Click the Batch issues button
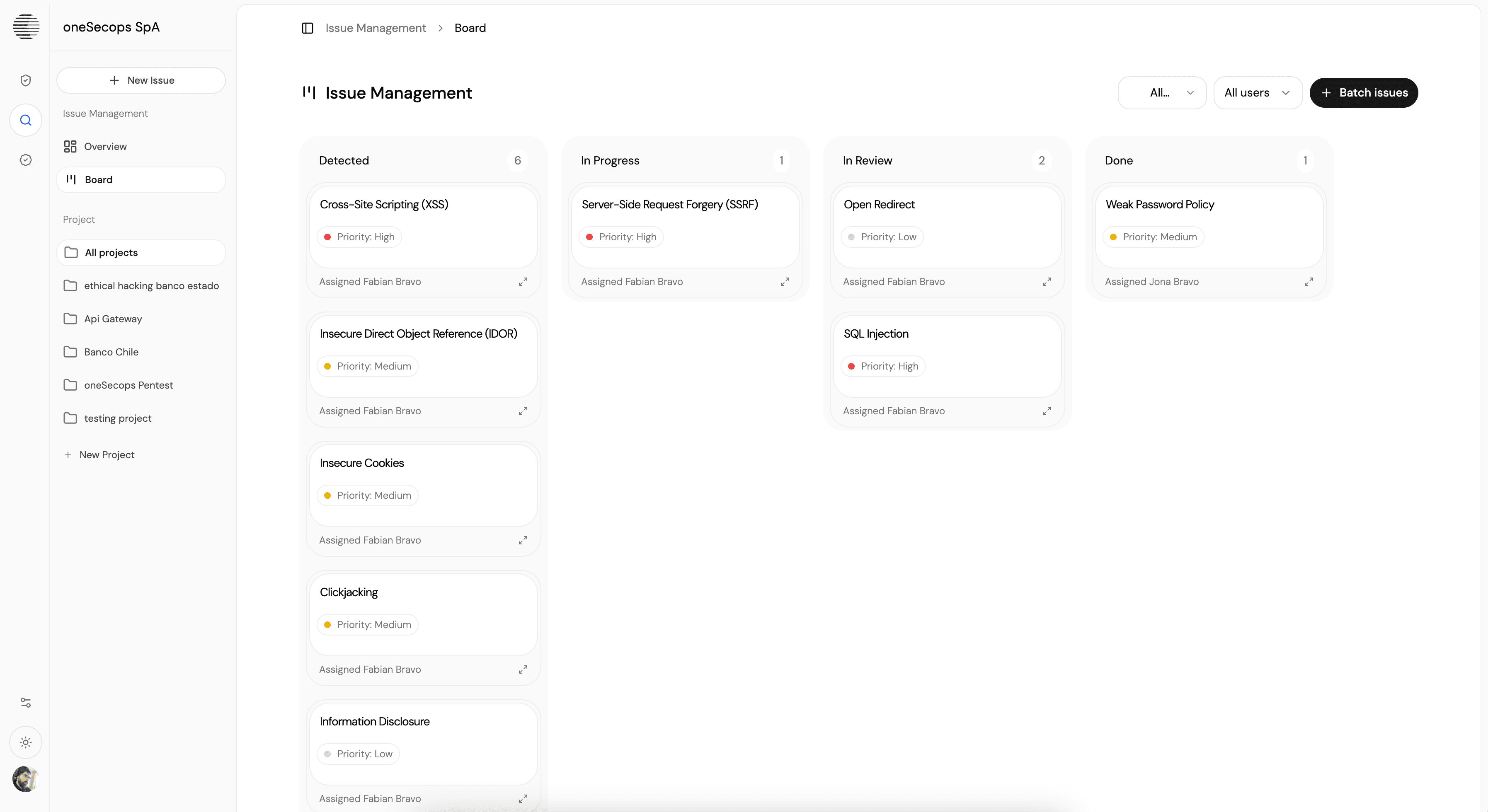The width and height of the screenshot is (1488, 812). [x=1363, y=92]
